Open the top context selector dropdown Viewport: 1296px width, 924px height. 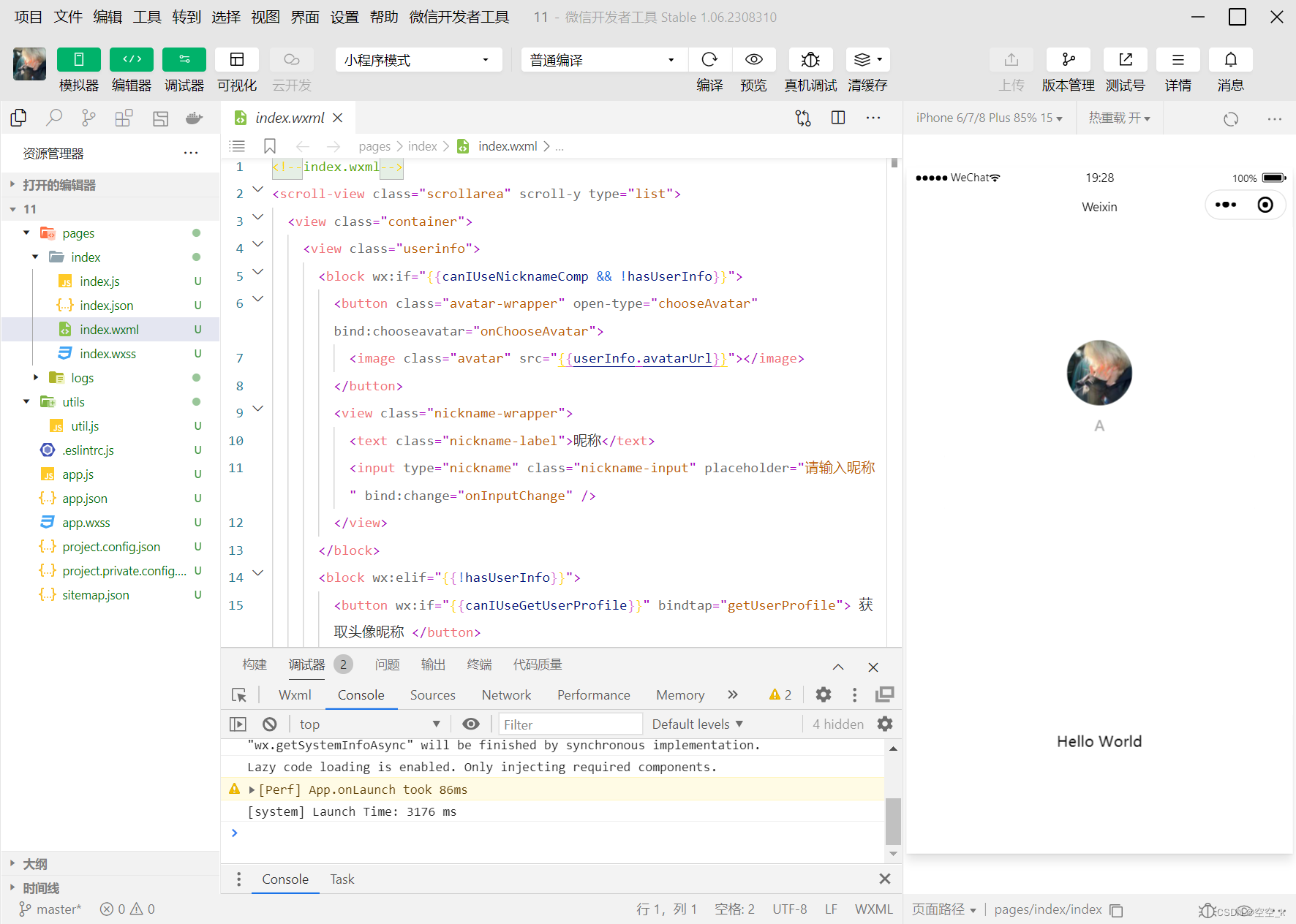(x=370, y=724)
